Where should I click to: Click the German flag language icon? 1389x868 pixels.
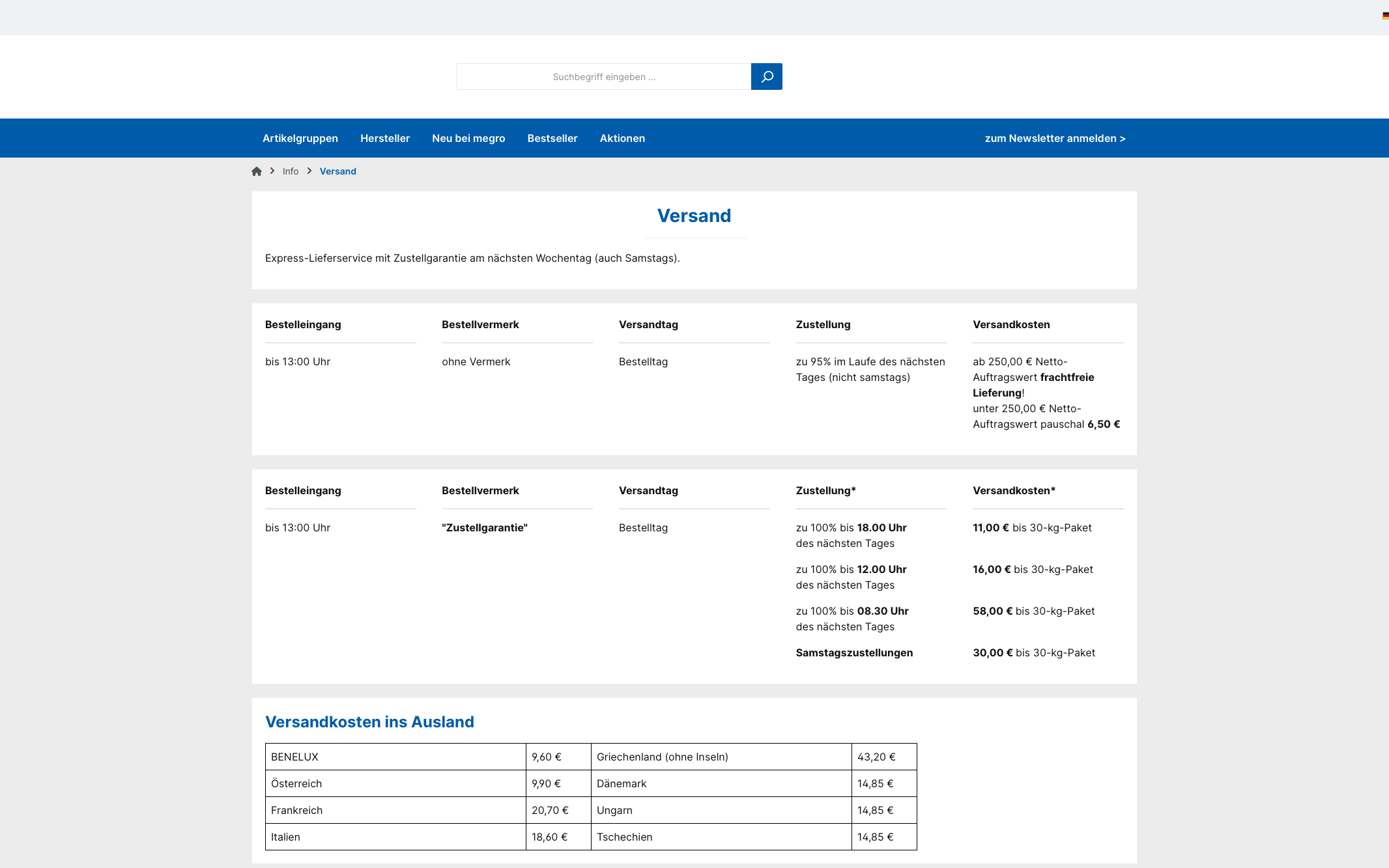pyautogui.click(x=1385, y=16)
